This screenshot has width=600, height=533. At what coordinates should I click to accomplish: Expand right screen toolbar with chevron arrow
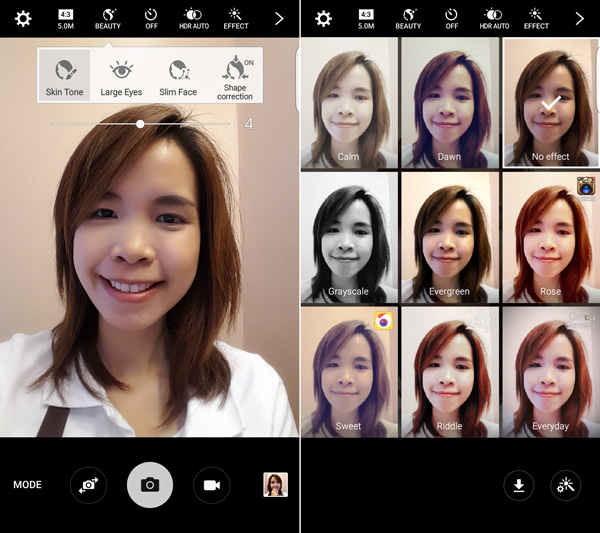click(x=580, y=18)
